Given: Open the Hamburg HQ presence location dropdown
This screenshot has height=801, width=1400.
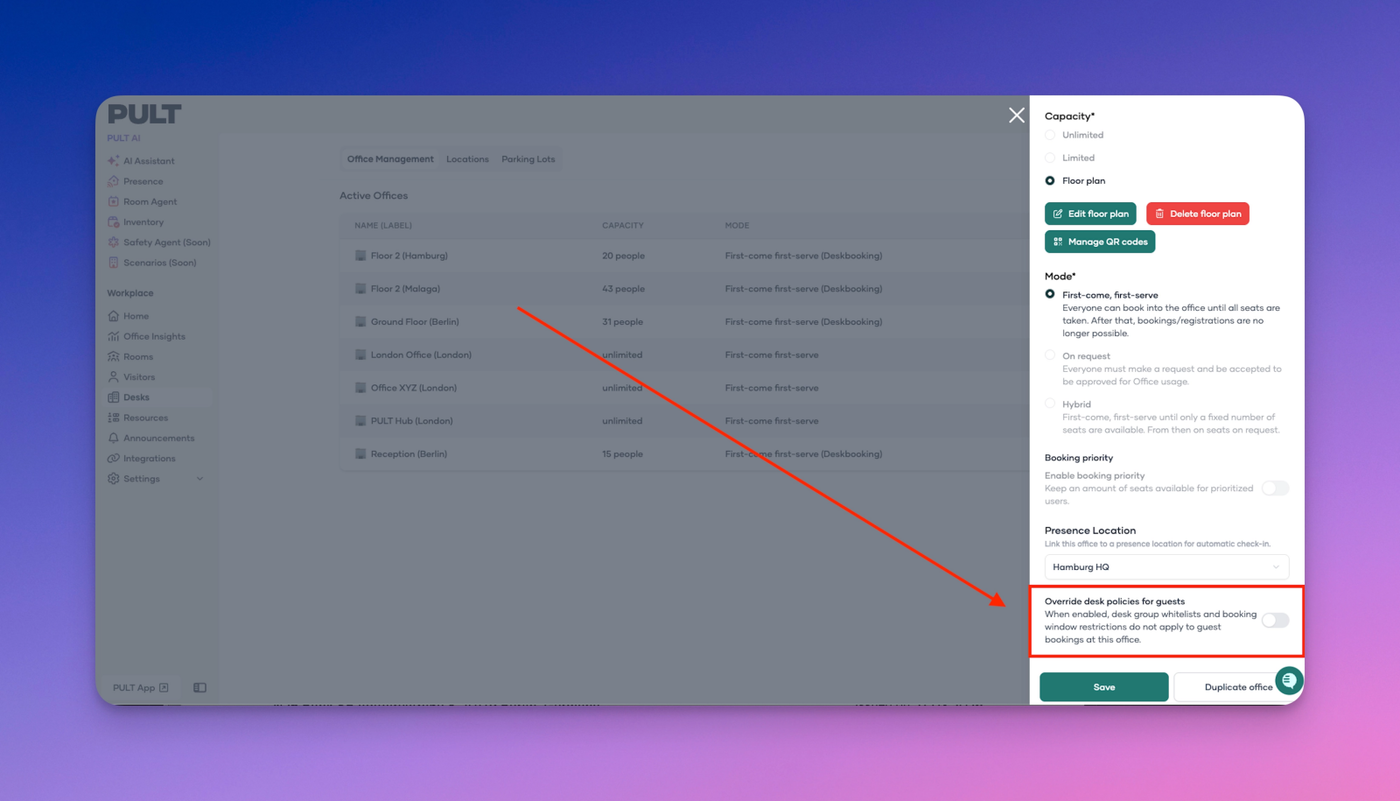Looking at the screenshot, I should (x=1166, y=567).
